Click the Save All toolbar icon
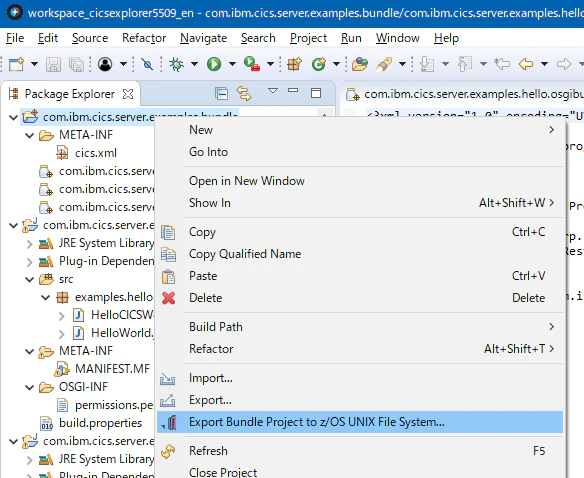Image resolution: width=584 pixels, height=478 pixels. click(x=76, y=64)
